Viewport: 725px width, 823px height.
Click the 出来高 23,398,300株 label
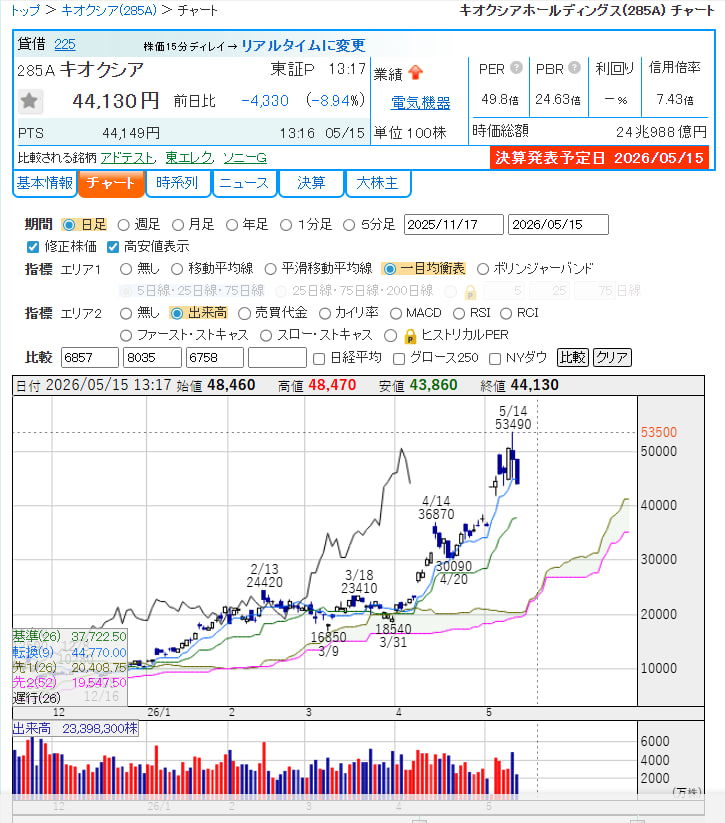[75, 729]
